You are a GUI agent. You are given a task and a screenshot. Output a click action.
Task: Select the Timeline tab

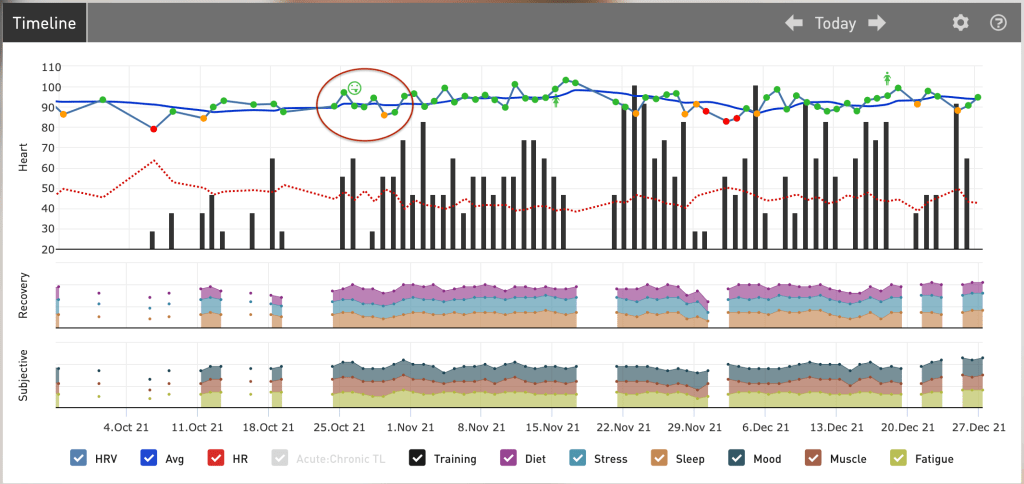pyautogui.click(x=44, y=23)
